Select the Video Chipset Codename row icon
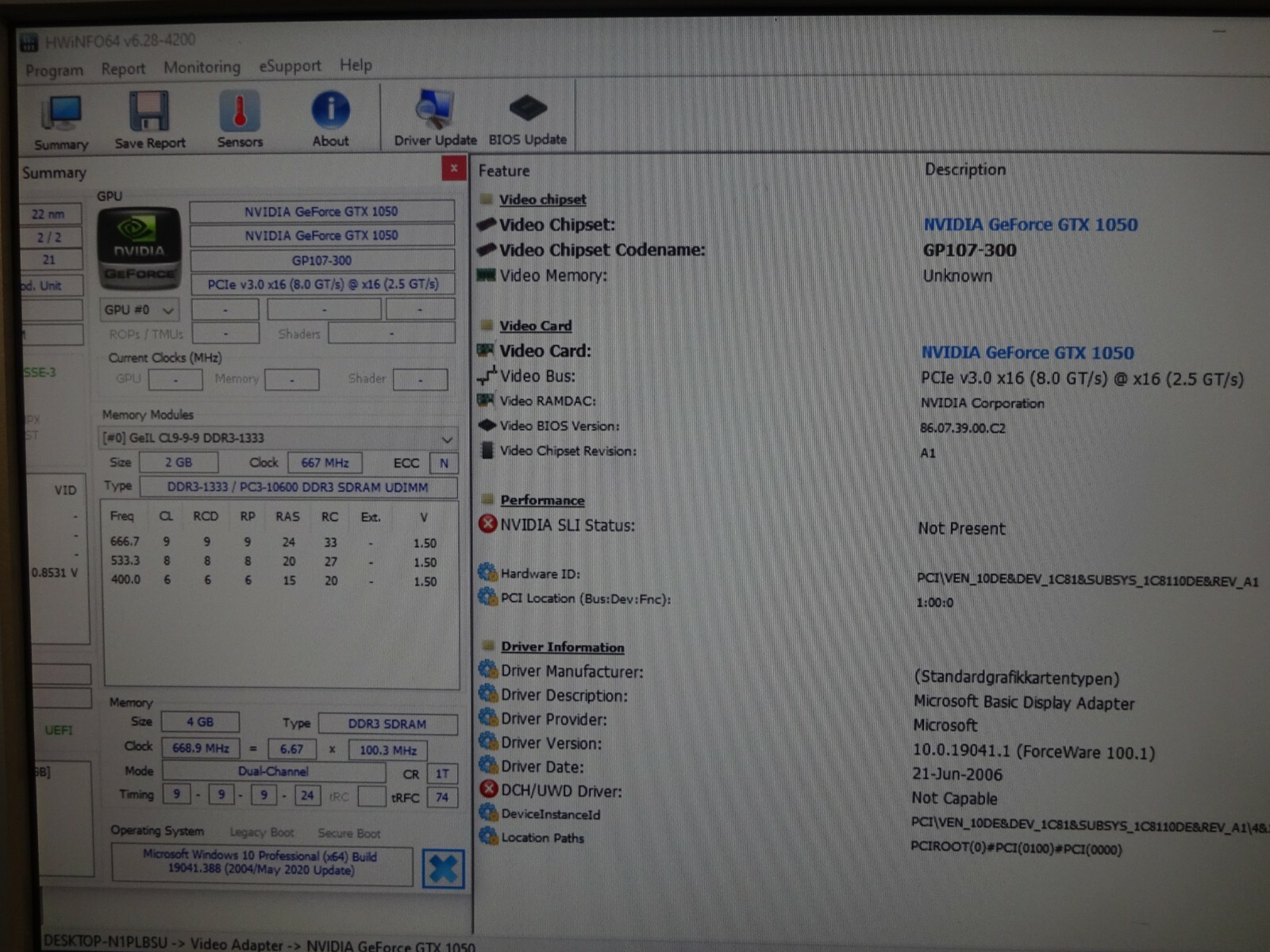Screen dimensions: 1270x952 (486, 250)
